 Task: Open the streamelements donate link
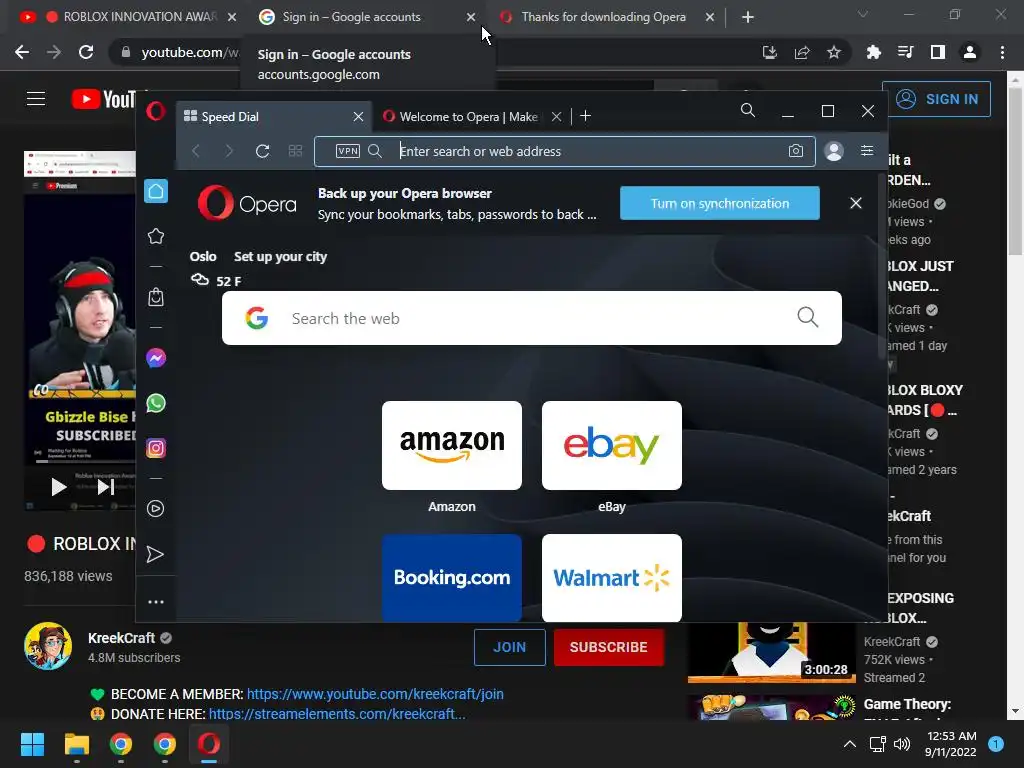click(x=337, y=714)
